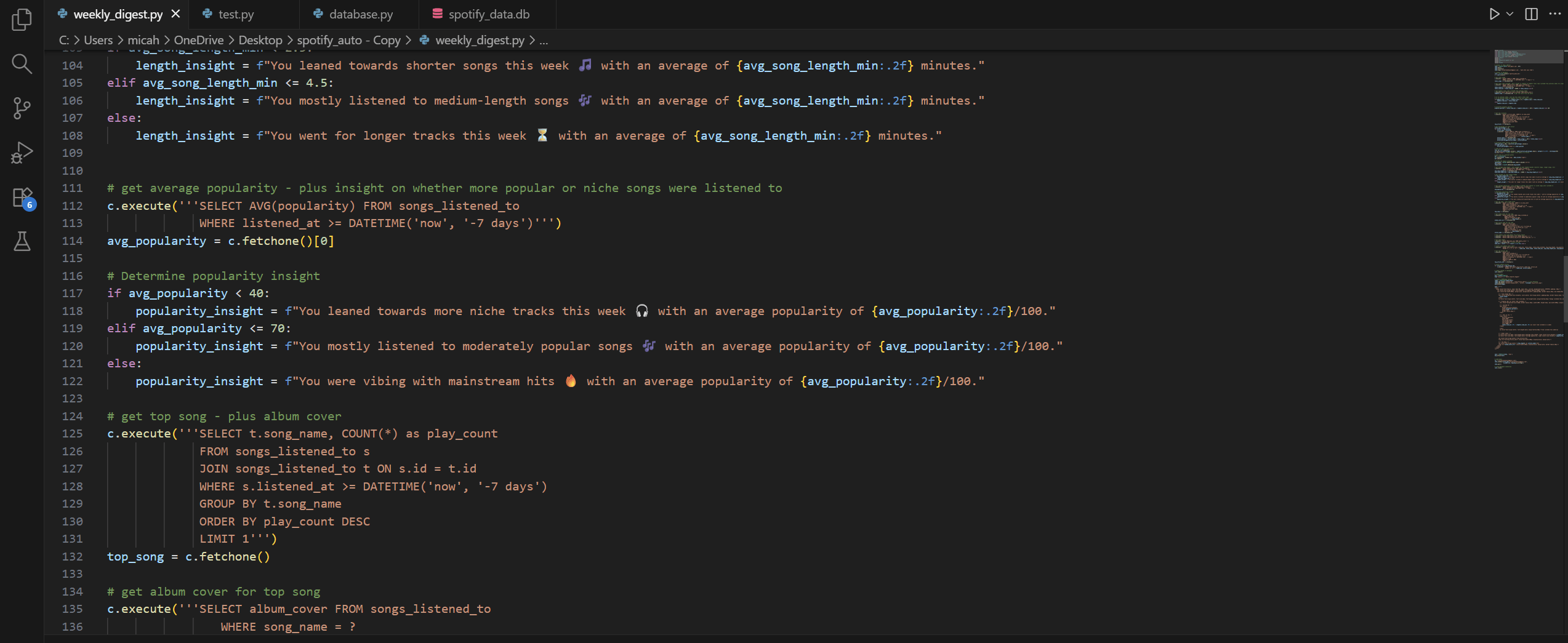Open the breadcrumb ellipsis symbol segment
This screenshot has width=1568, height=643.
click(544, 40)
